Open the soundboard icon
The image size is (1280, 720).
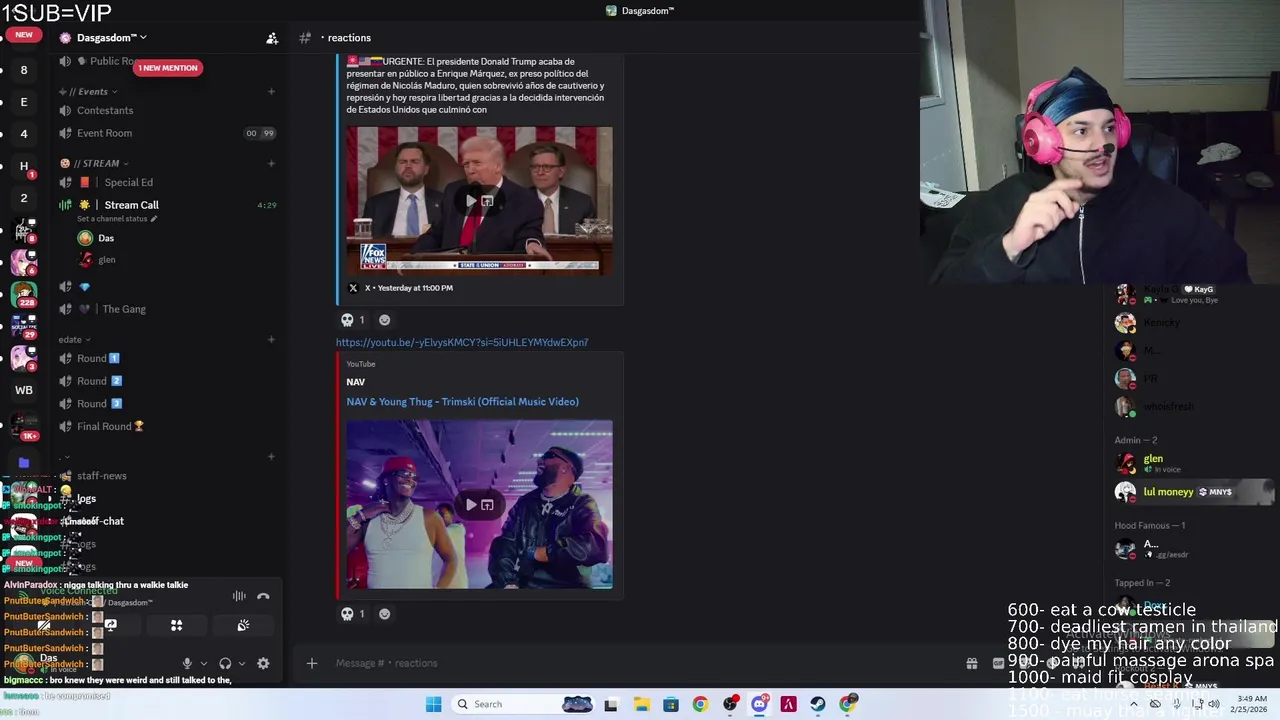click(243, 625)
